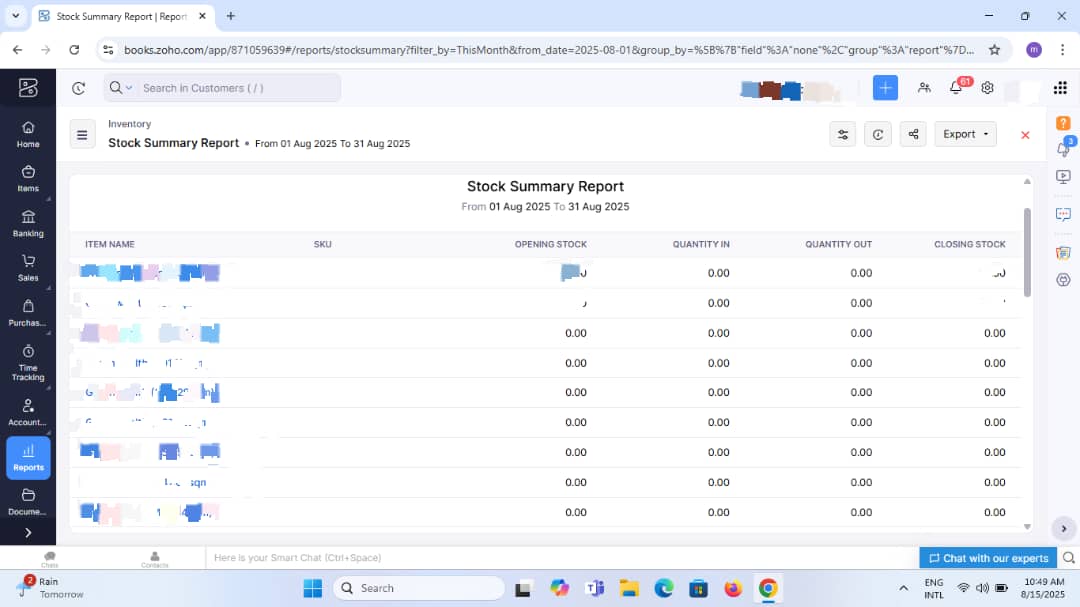Viewport: 1080px width, 607px height.
Task: Click the taskbar Search box
Action: (419, 588)
